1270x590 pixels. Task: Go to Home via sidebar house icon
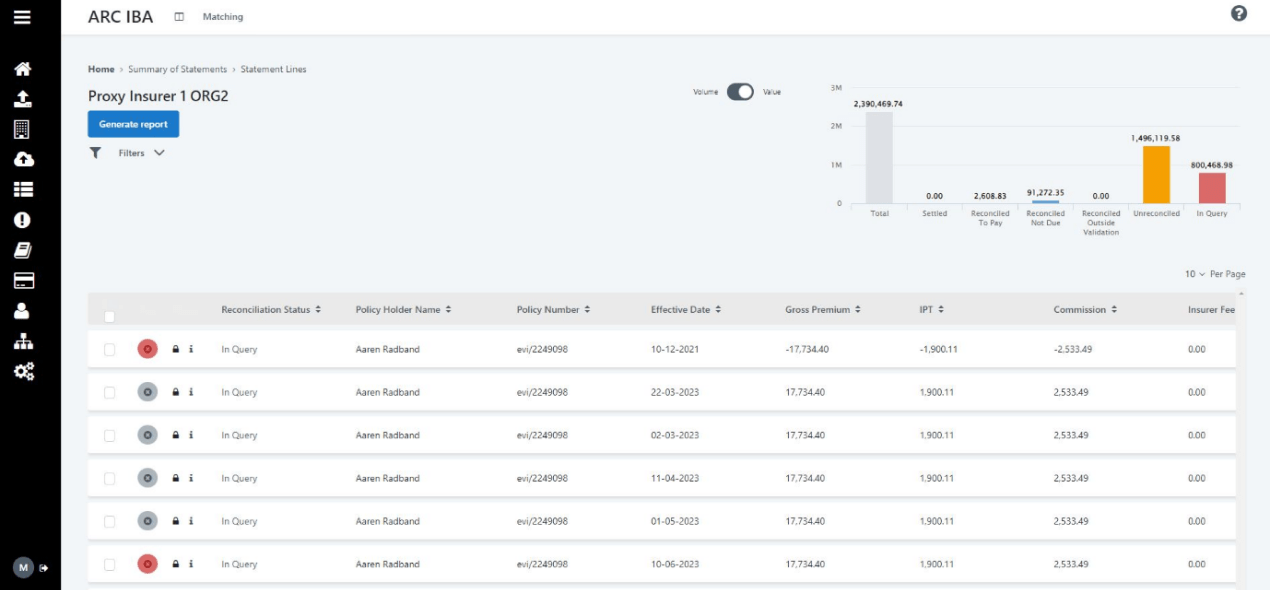point(22,69)
